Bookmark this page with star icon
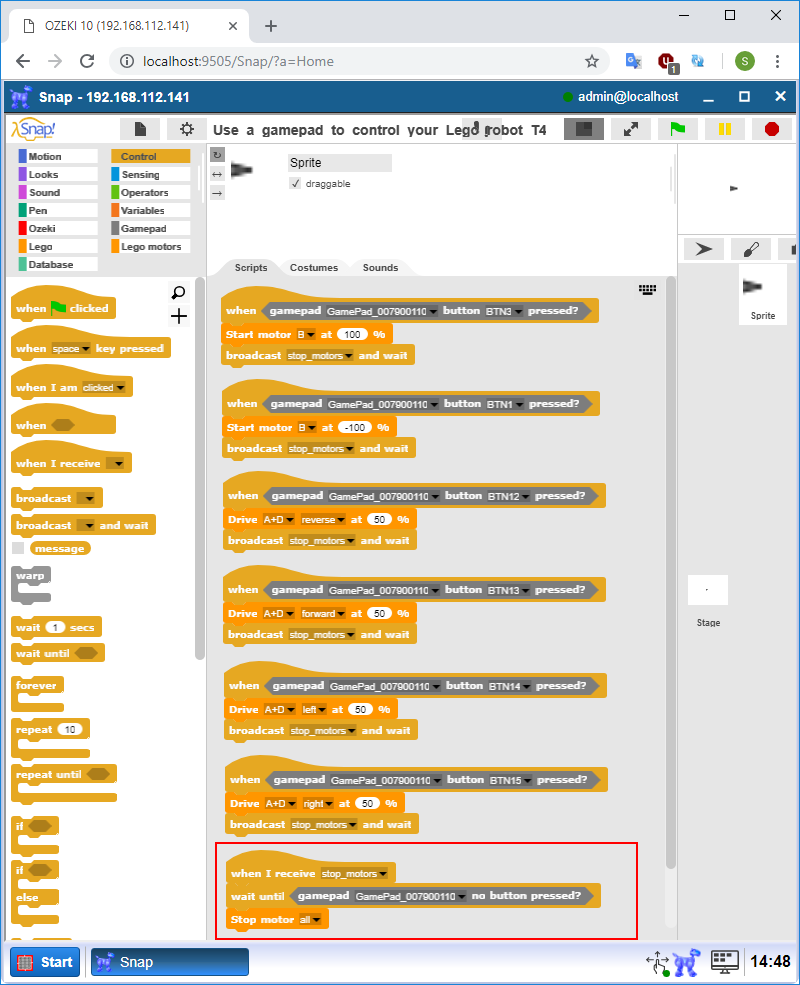Viewport: 800px width, 985px height. 592,61
